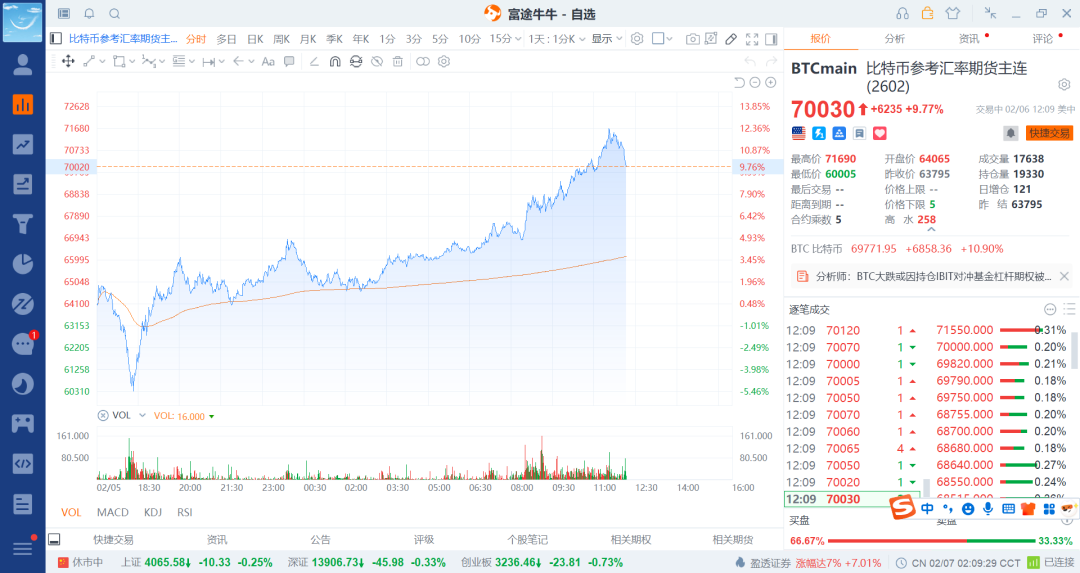The image size is (1080, 573).
Task: Open the pie chart sidebar icon
Action: [23, 264]
